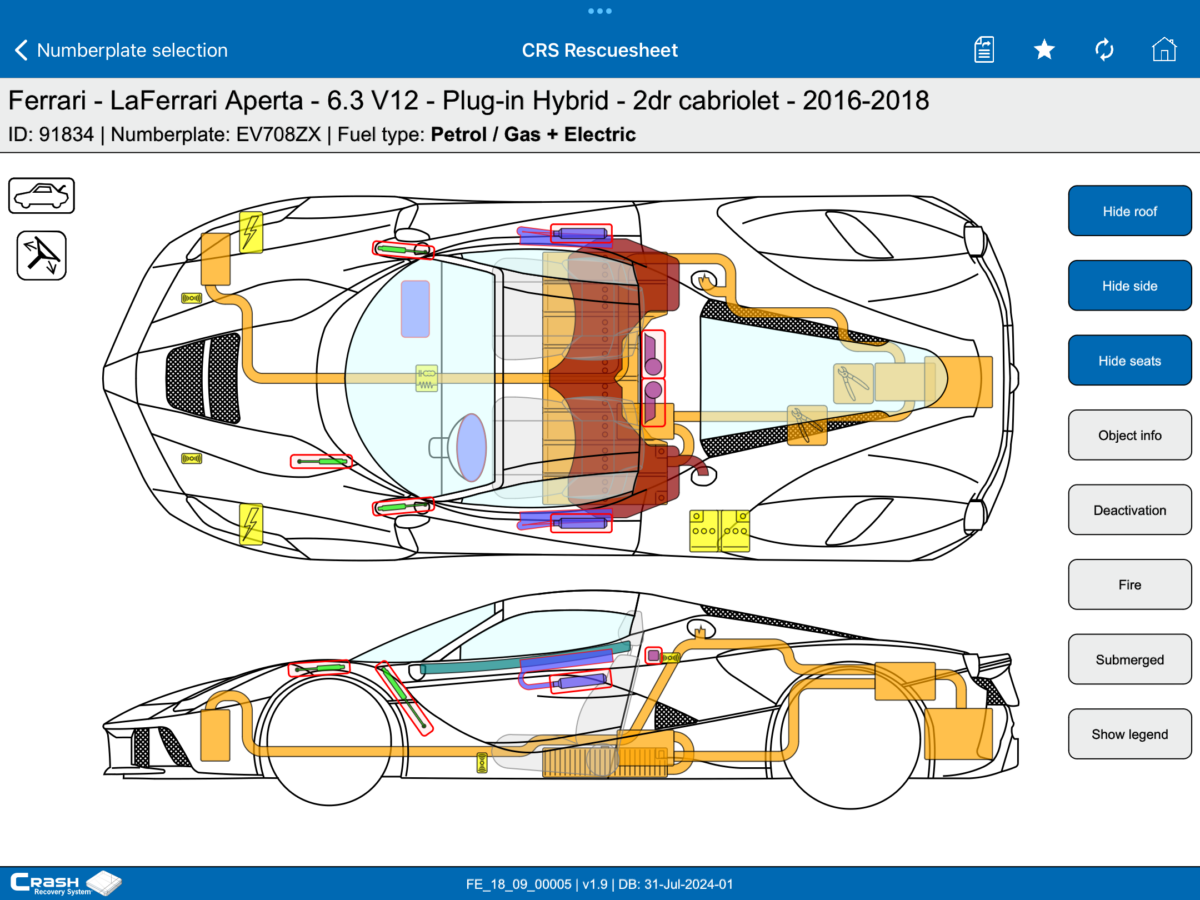Click the lower cutting pliers symbol near rear

point(807,424)
